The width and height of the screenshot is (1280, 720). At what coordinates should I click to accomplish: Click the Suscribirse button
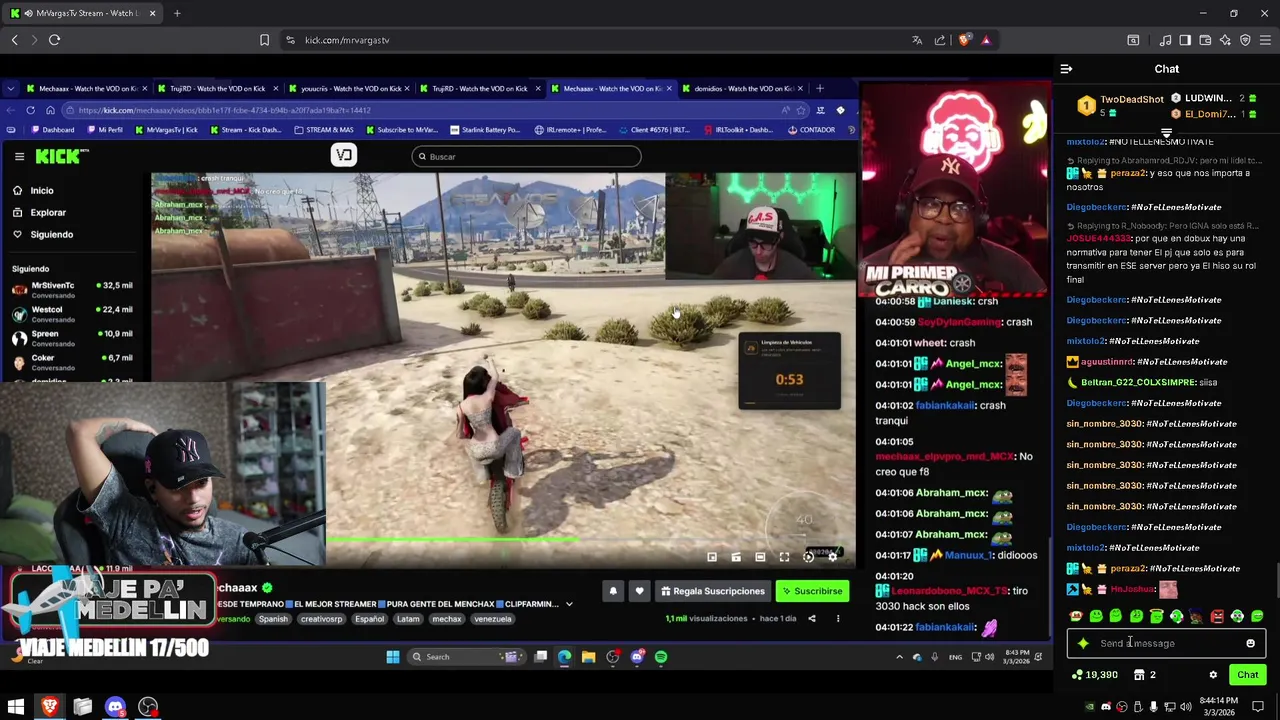click(812, 592)
